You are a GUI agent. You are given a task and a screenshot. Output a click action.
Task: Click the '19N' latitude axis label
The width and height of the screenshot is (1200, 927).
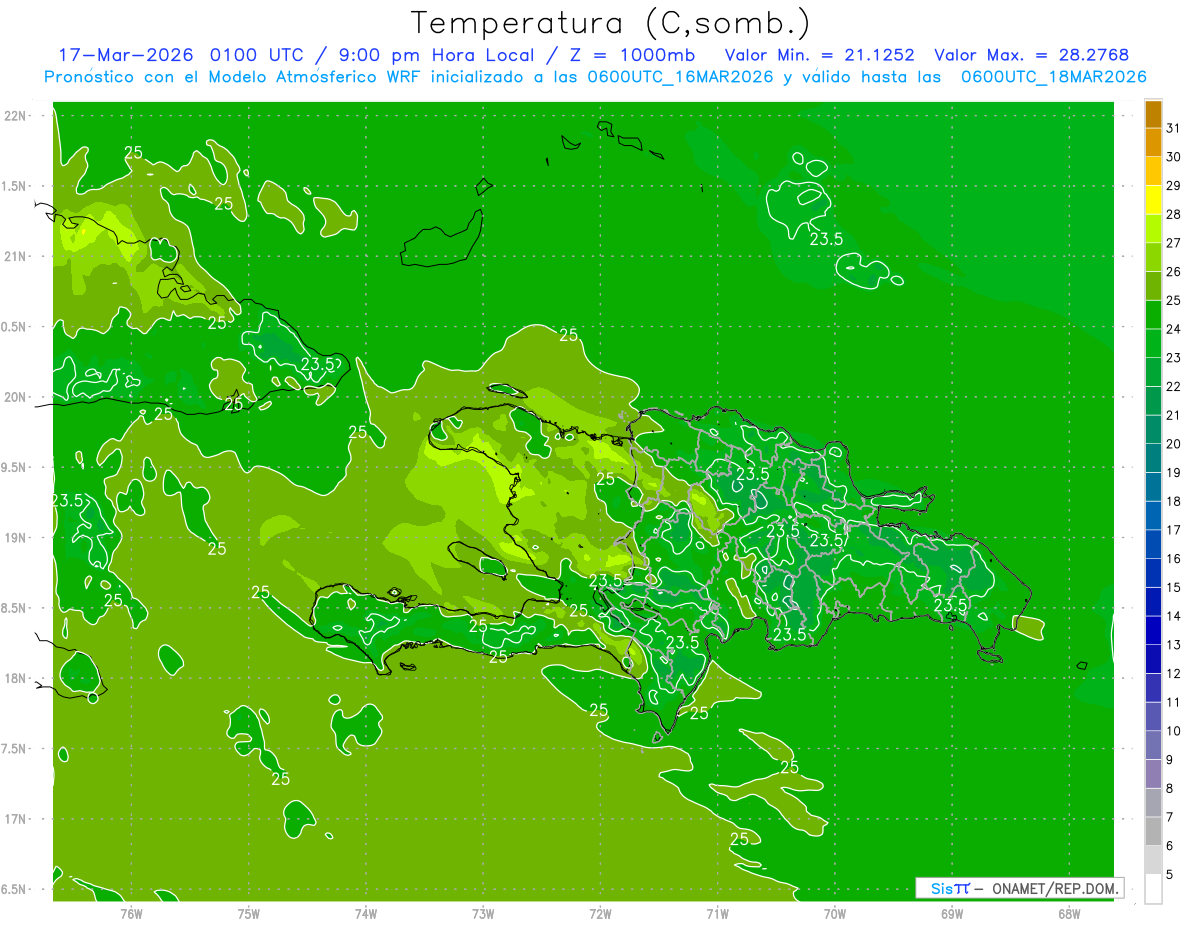click(15, 537)
